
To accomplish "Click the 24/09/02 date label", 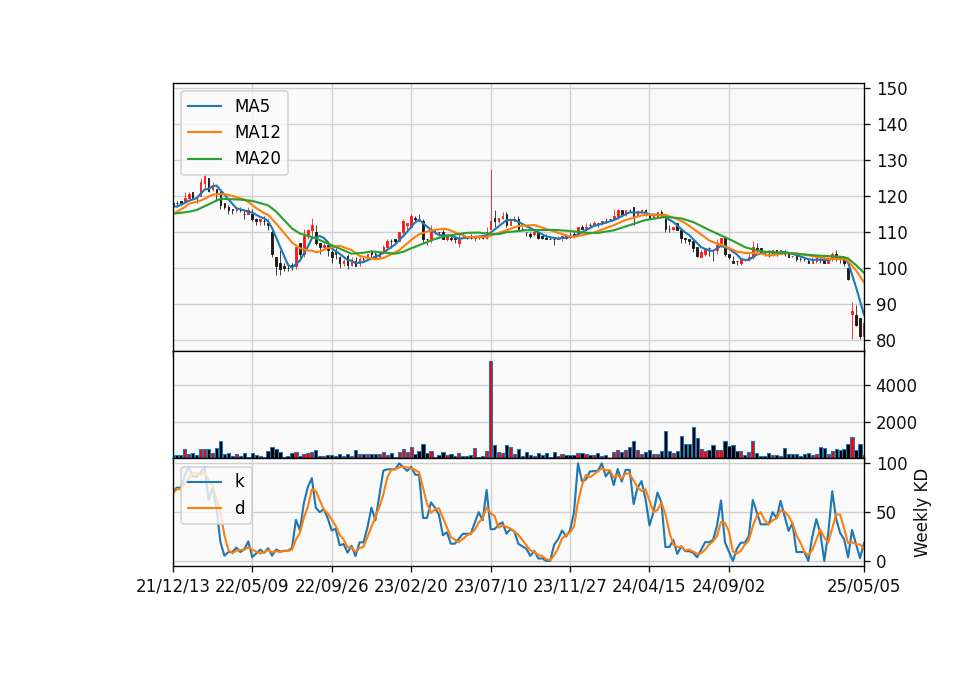I will pos(729,587).
